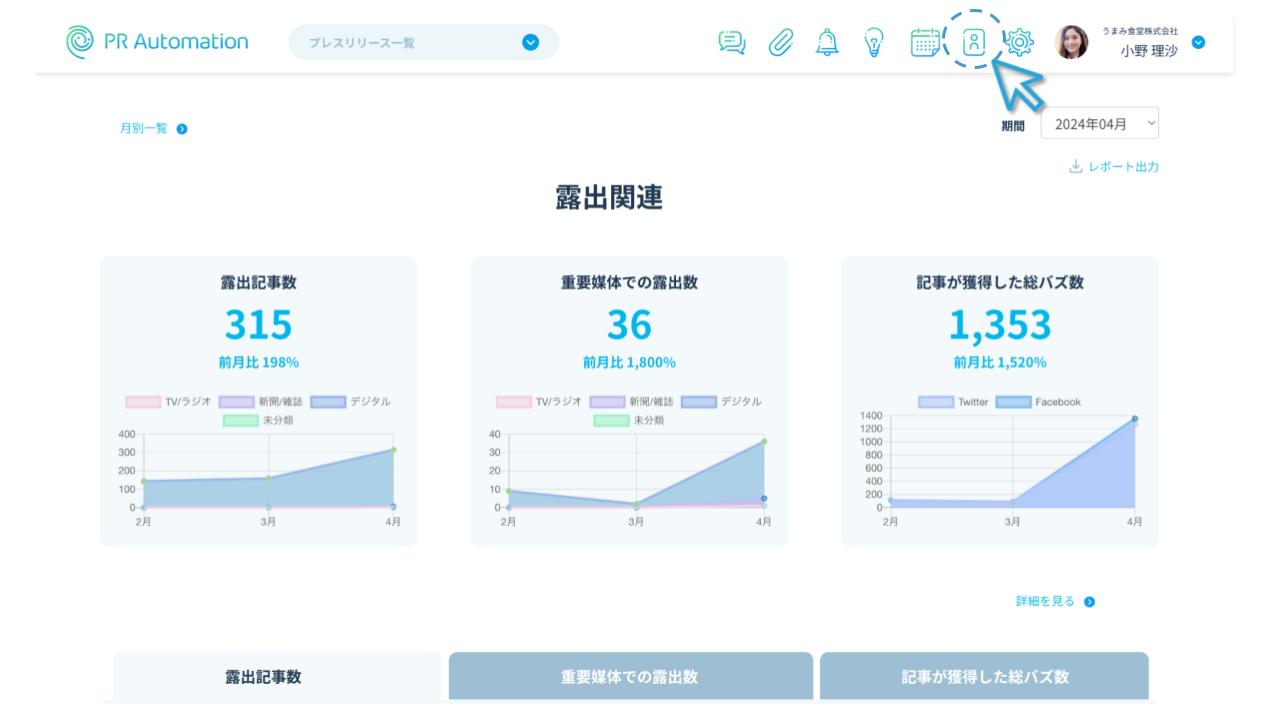Open the notifications bell icon

coord(826,42)
